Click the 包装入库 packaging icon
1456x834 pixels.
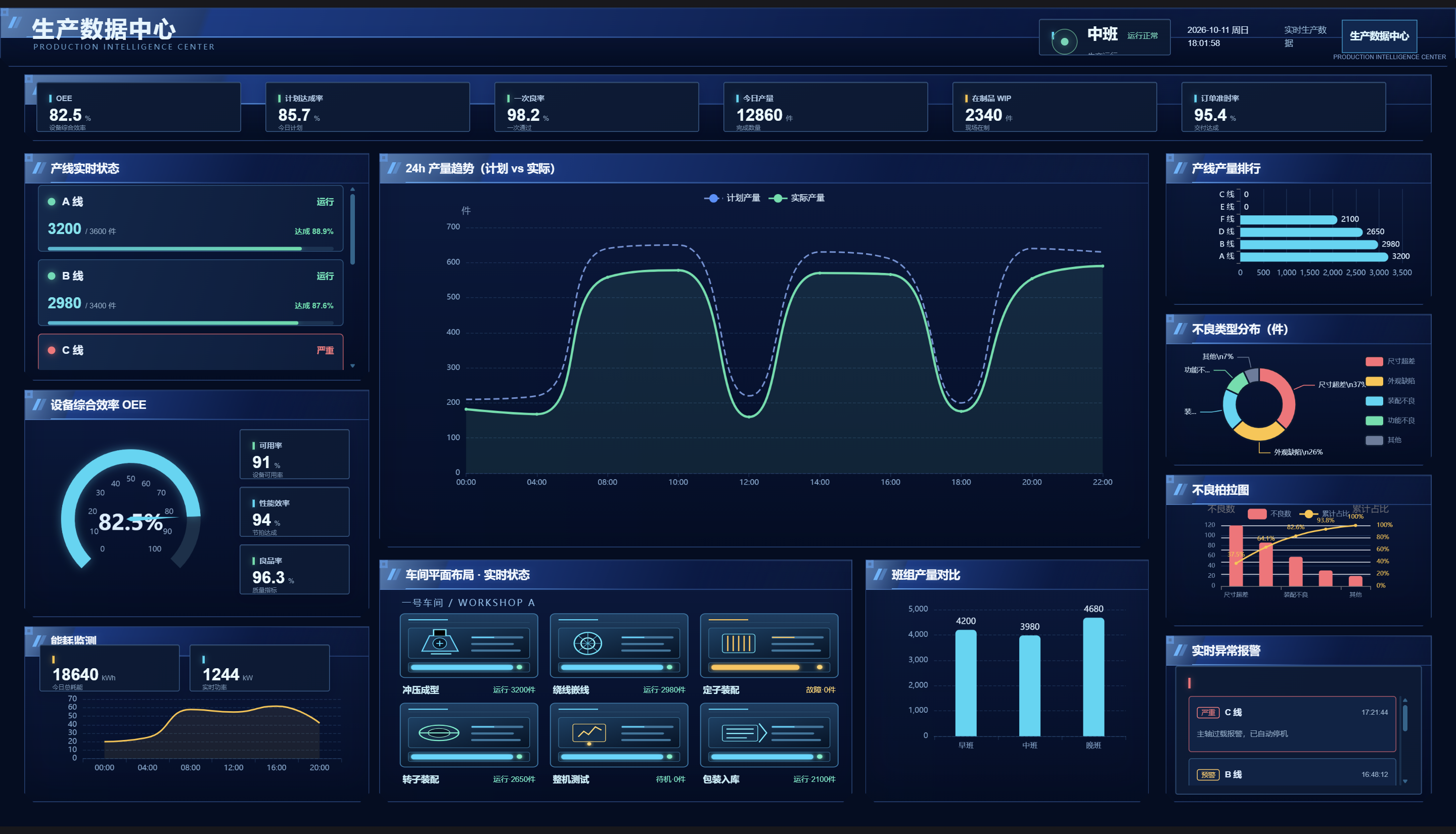(744, 732)
